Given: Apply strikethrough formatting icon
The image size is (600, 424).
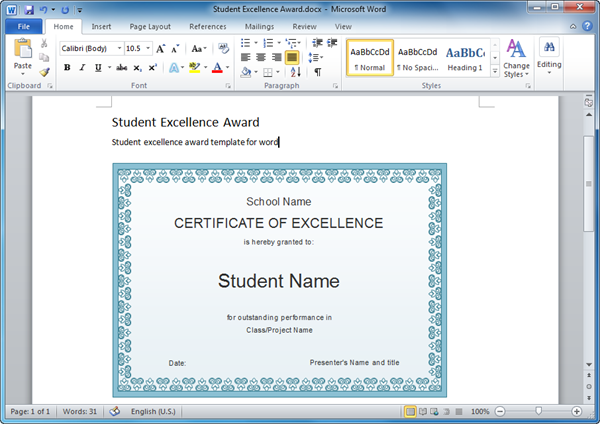Looking at the screenshot, I should [x=121, y=68].
